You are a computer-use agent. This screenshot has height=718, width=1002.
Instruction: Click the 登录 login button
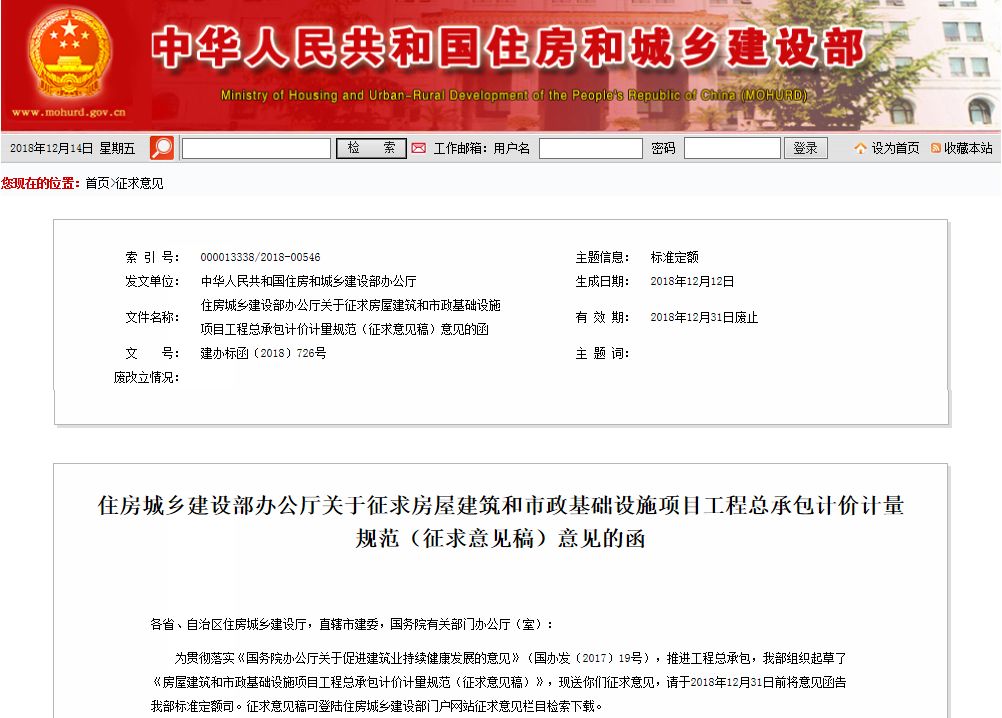[805, 148]
